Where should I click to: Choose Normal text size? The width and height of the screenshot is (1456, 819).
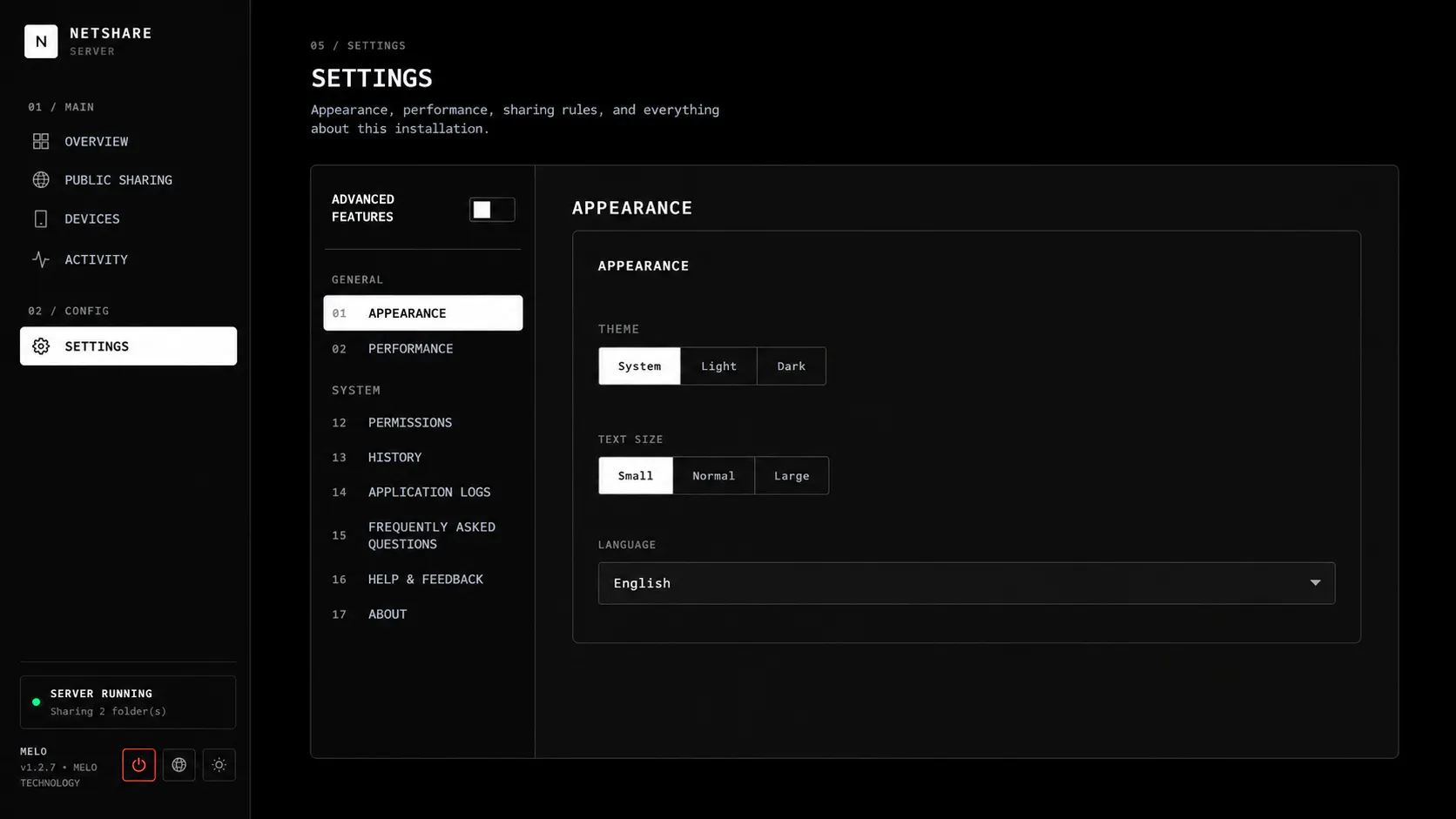(x=714, y=476)
